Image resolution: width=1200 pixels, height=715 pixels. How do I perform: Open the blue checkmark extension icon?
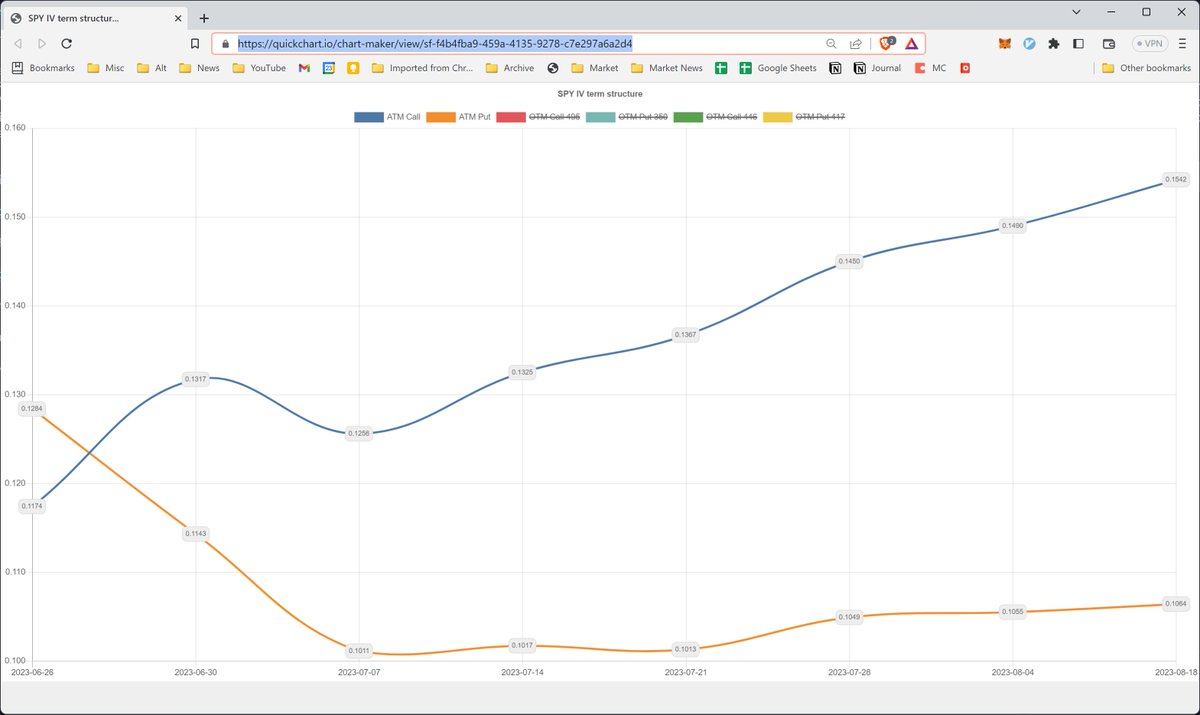click(1029, 44)
